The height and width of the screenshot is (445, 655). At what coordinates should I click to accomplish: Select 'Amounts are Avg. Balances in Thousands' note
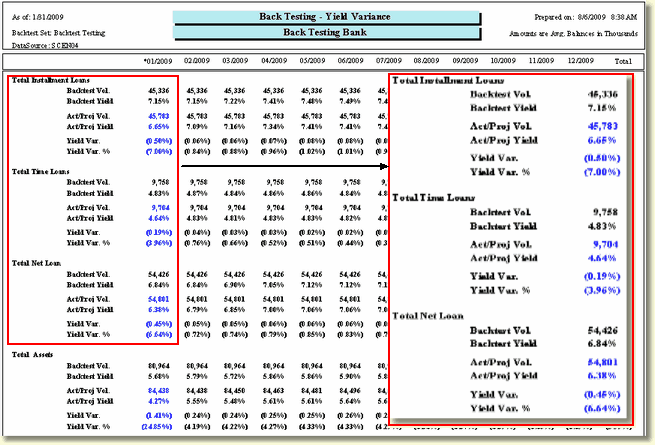[x=573, y=33]
